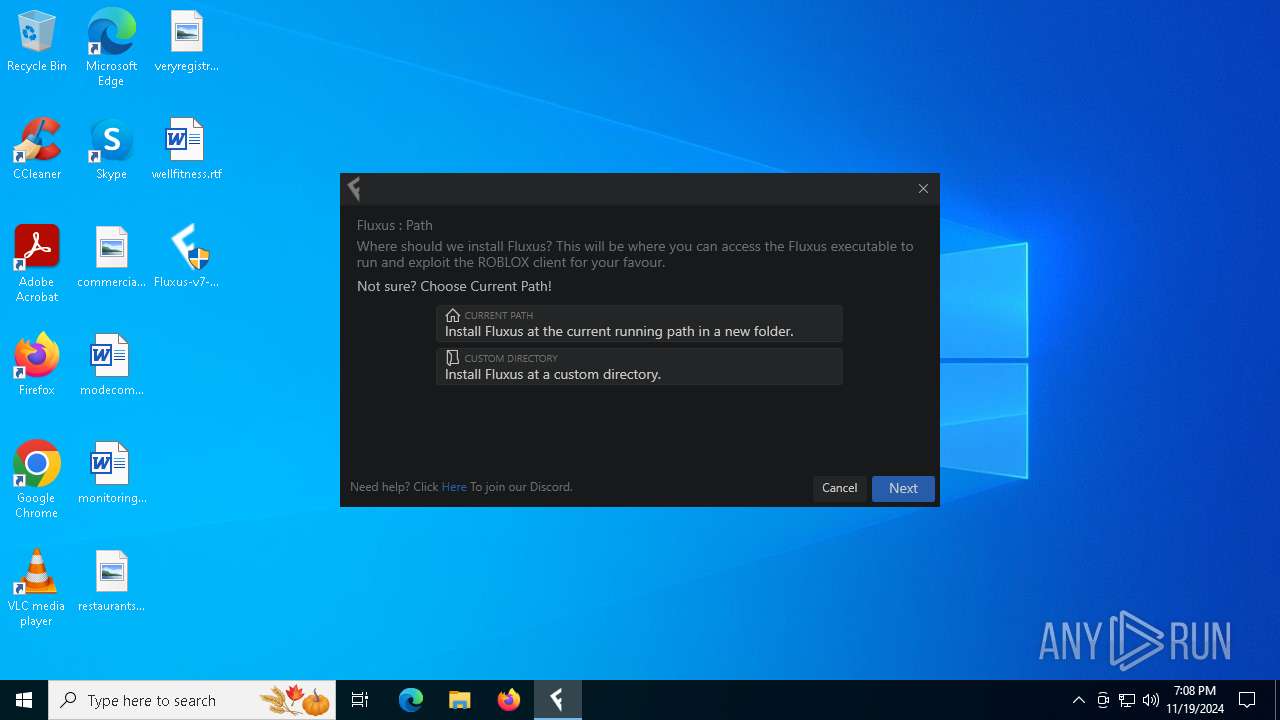Click the taskbar search box
The width and height of the screenshot is (1280, 720).
pyautogui.click(x=192, y=700)
